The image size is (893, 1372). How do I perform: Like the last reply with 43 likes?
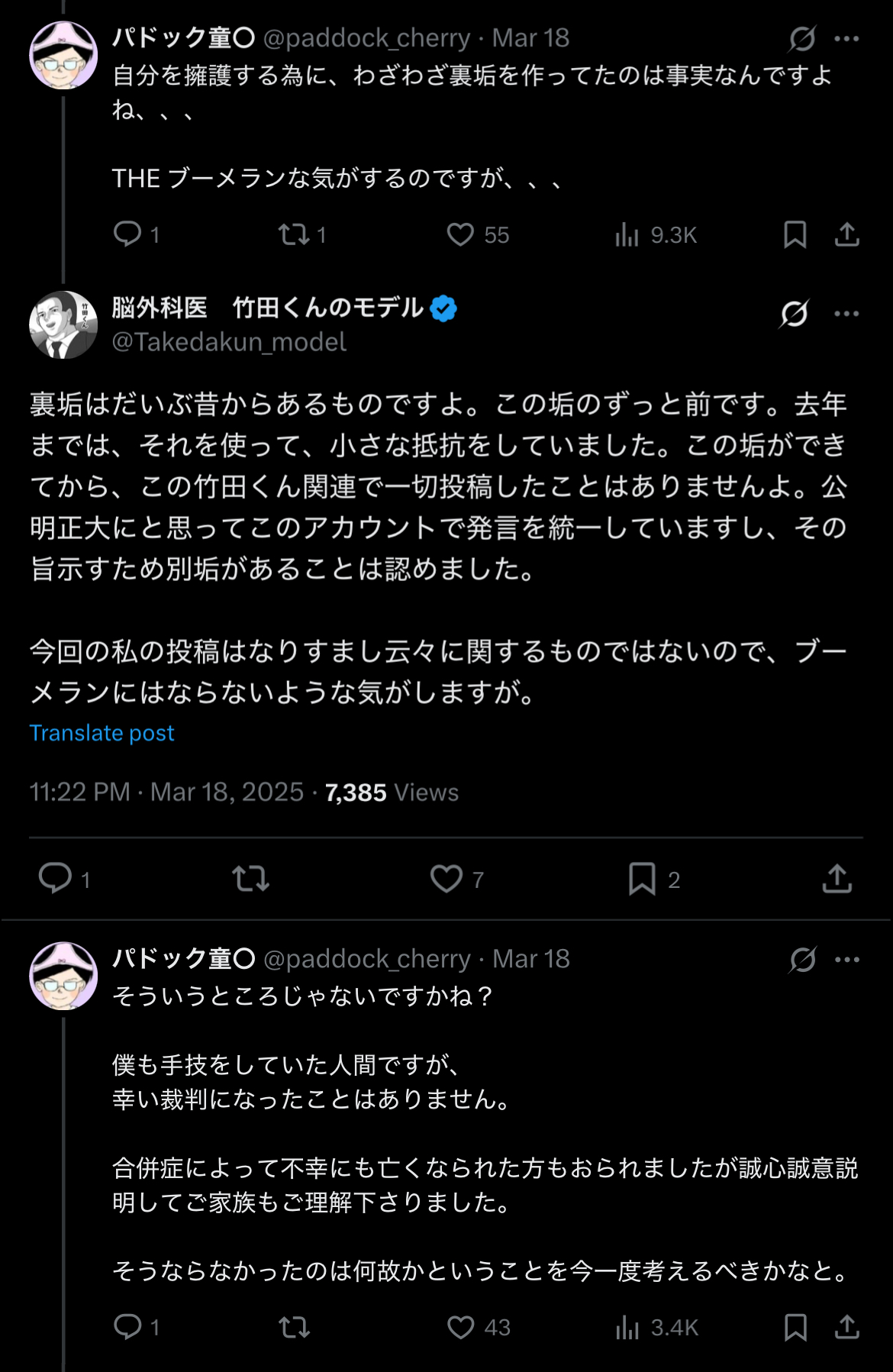pyautogui.click(x=460, y=1328)
